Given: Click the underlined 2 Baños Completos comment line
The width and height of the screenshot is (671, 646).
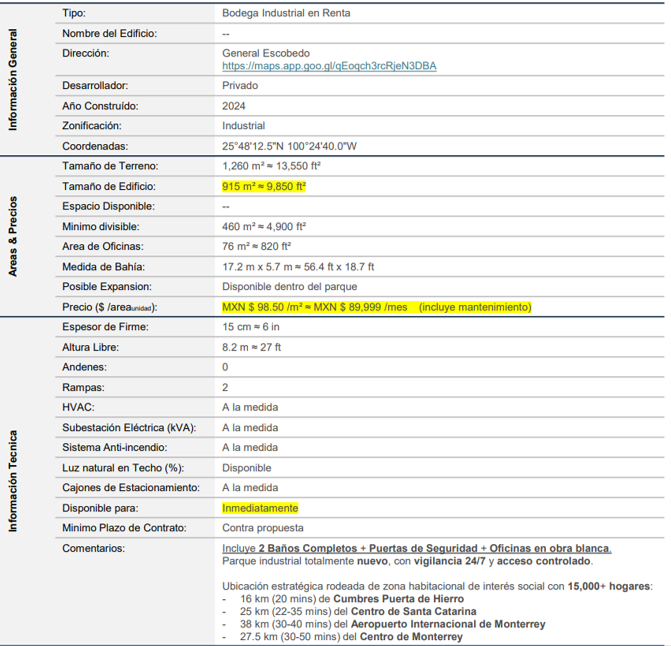Looking at the screenshot, I should click(x=416, y=548).
